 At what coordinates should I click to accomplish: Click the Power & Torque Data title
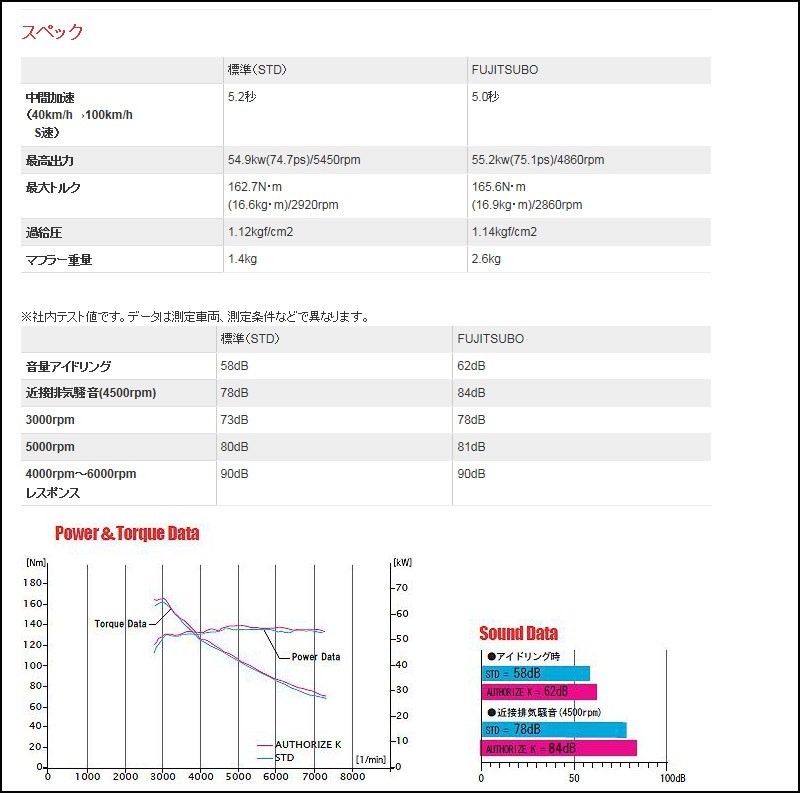[x=127, y=533]
